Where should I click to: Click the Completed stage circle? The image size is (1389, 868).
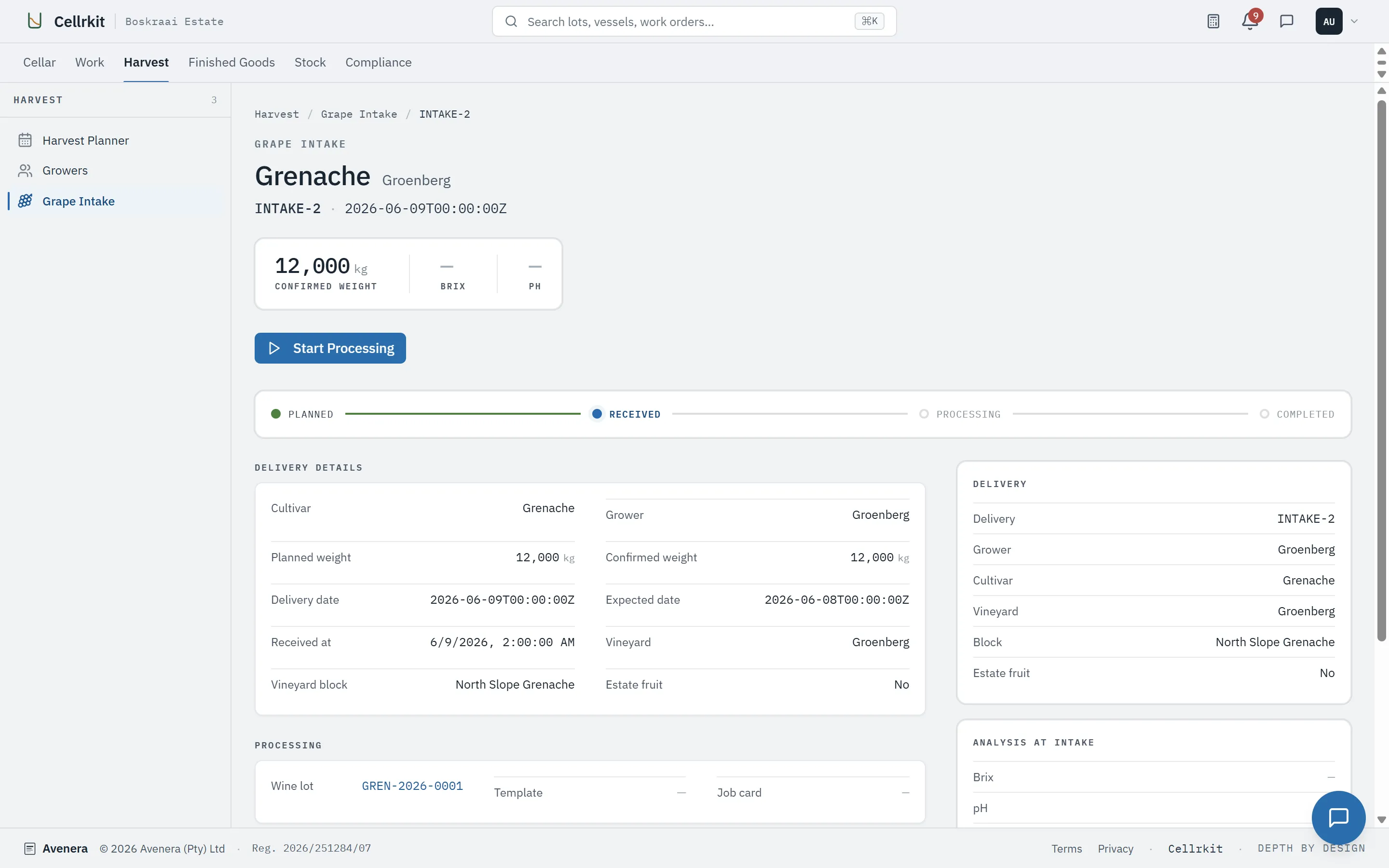[x=1265, y=414]
